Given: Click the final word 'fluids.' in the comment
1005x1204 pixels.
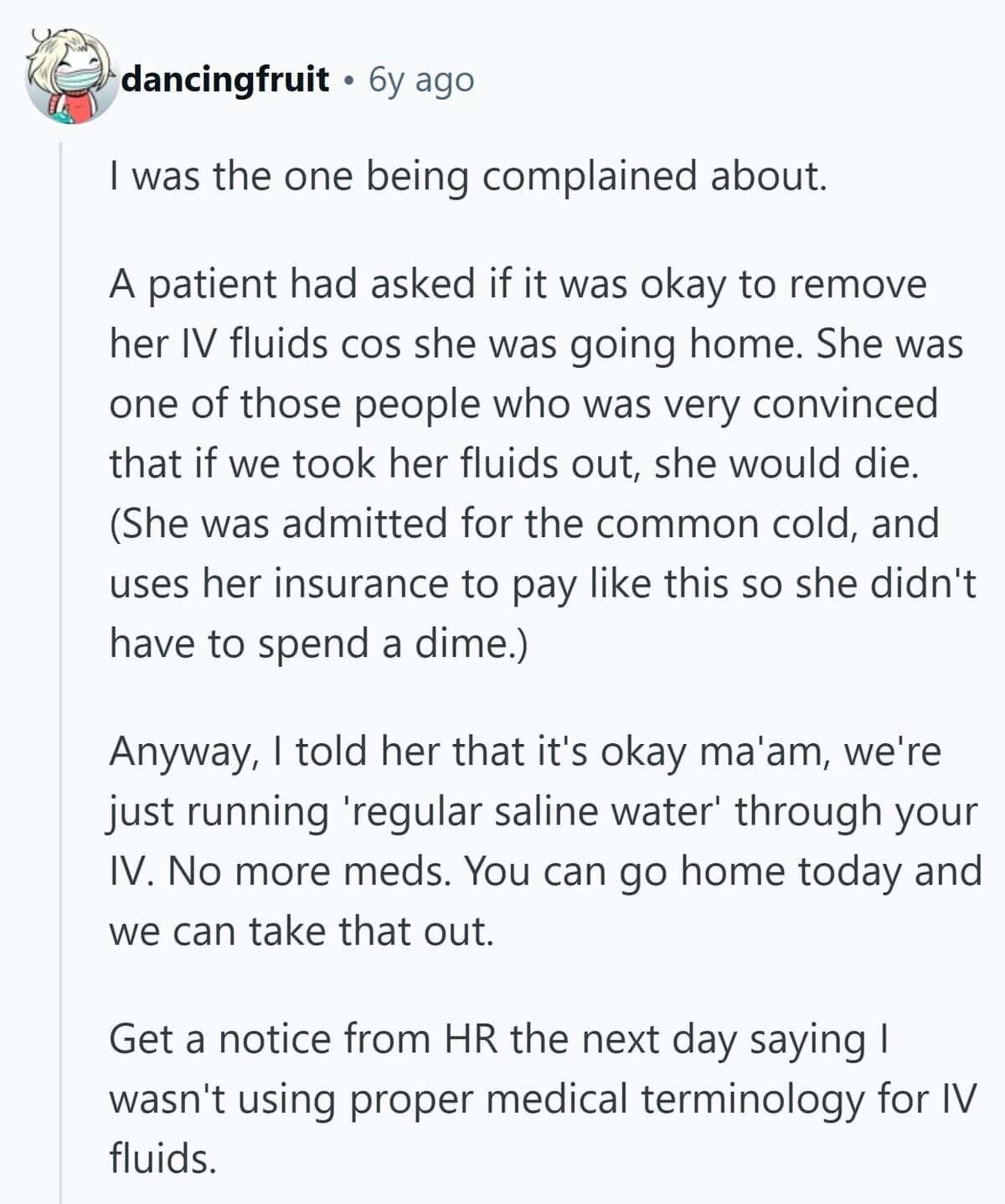Looking at the screenshot, I should click(x=163, y=1159).
